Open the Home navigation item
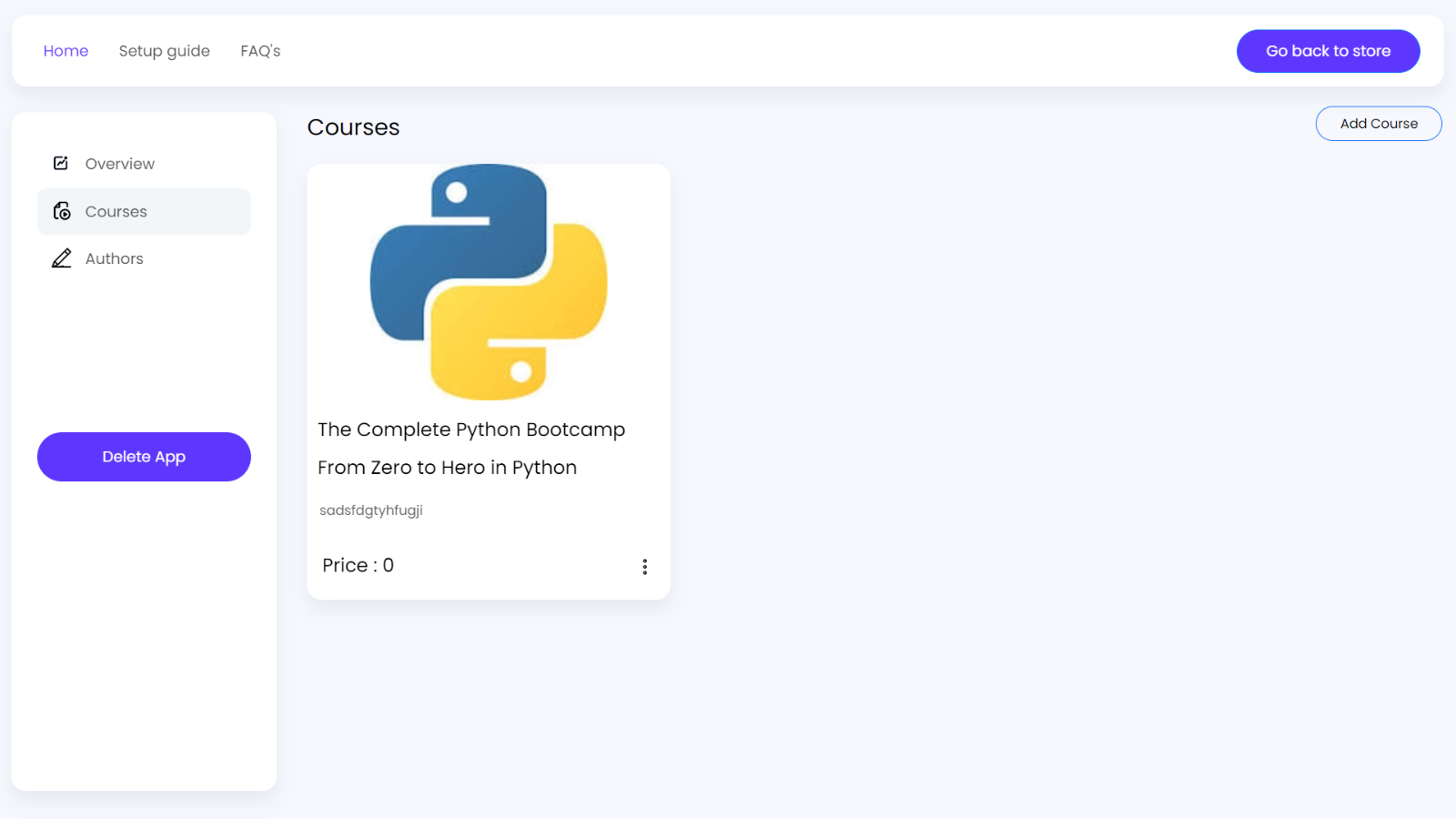Image resolution: width=1456 pixels, height=819 pixels. pos(65,51)
